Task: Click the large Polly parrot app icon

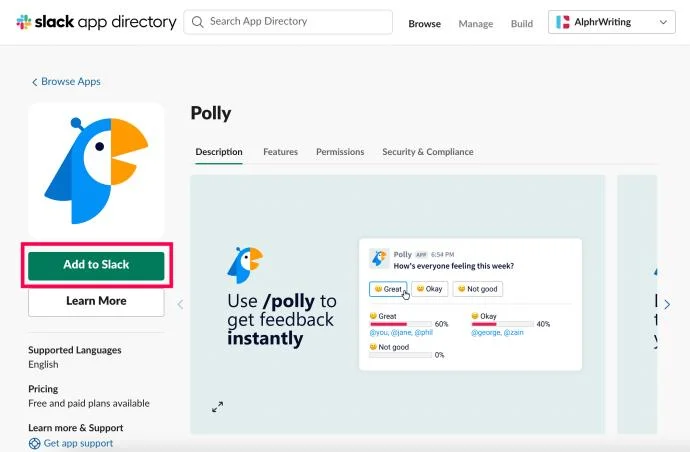Action: tap(96, 170)
